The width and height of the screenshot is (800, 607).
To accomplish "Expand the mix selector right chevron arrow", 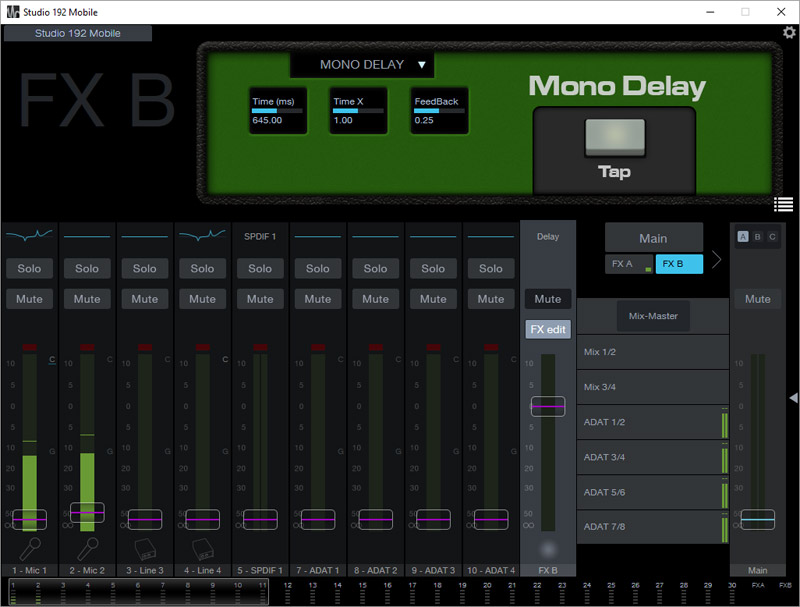I will click(716, 260).
